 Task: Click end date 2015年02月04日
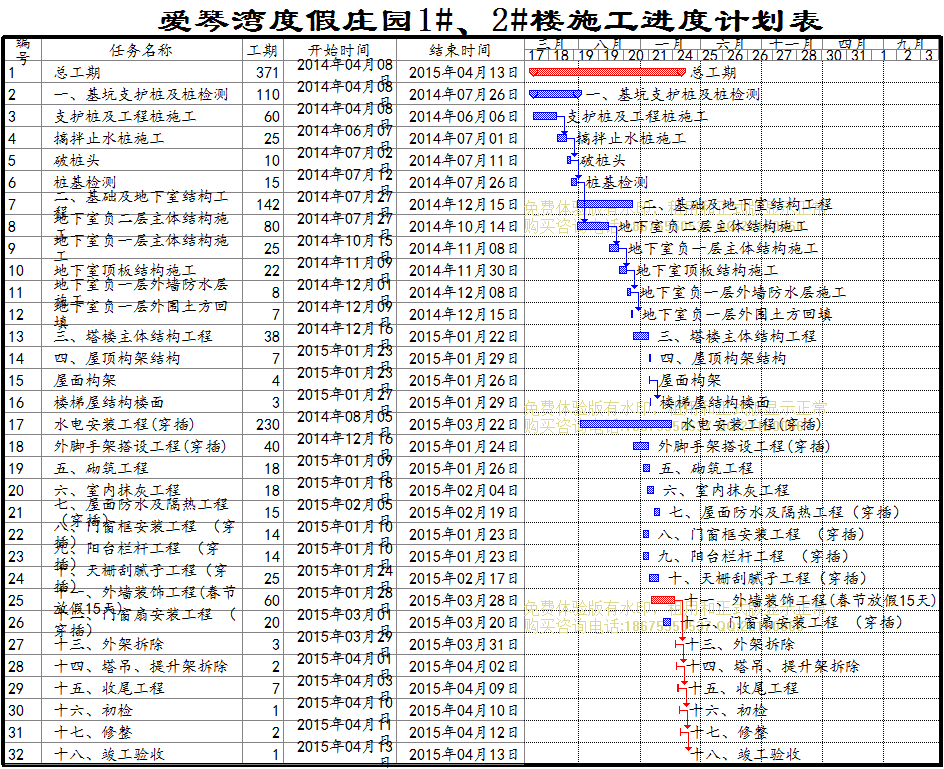[x=463, y=491]
